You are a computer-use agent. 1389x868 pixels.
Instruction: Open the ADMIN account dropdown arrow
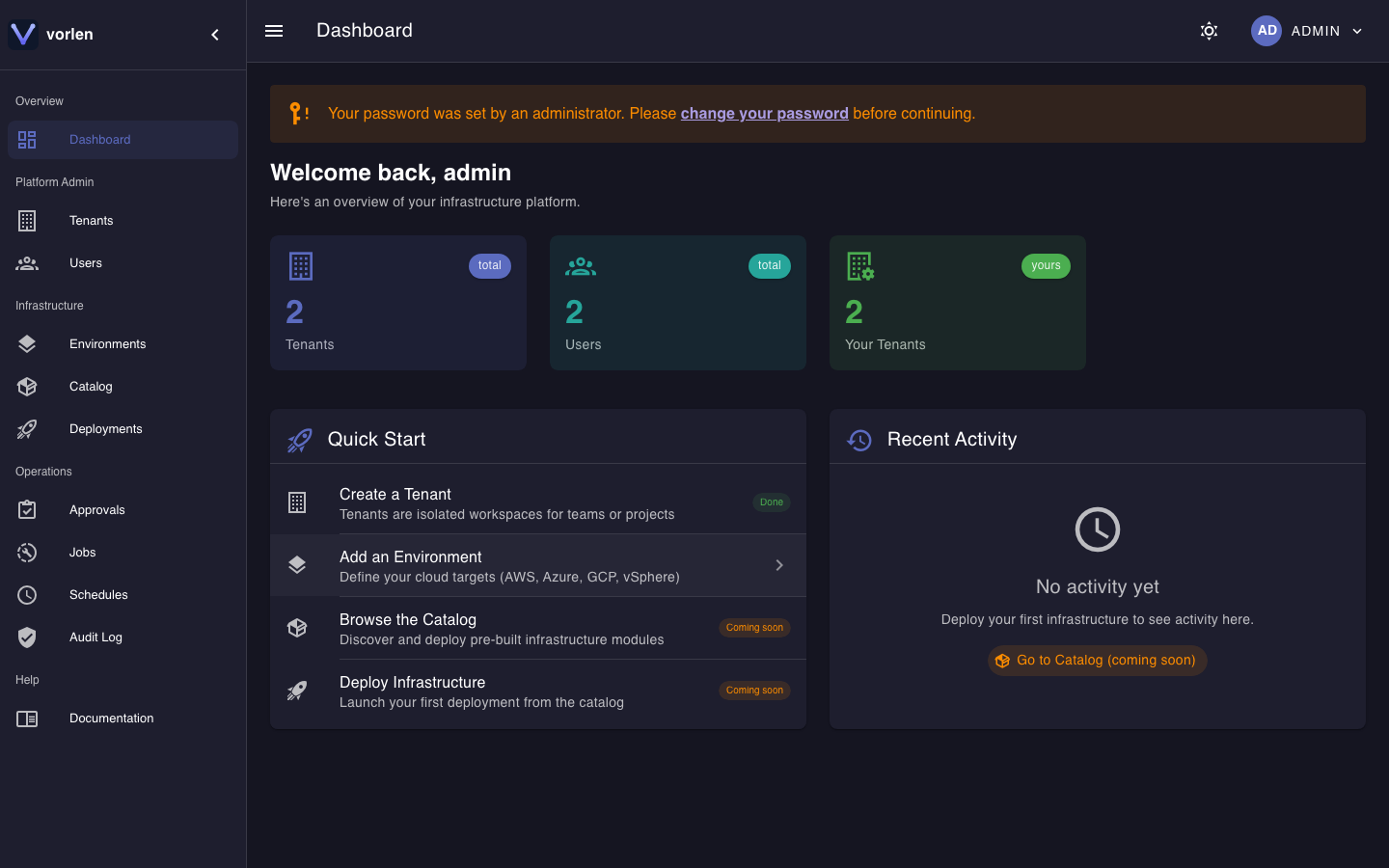click(1357, 31)
